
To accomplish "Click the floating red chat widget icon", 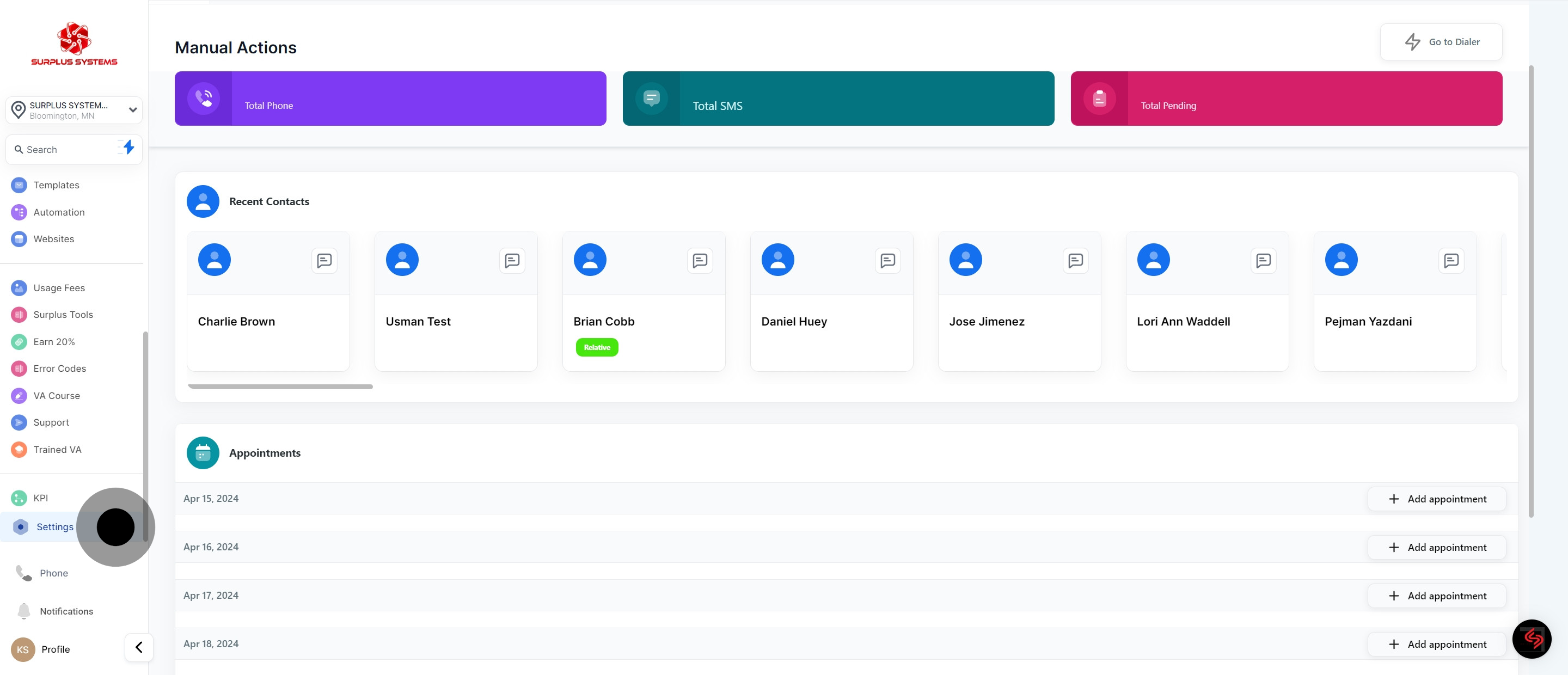I will pyautogui.click(x=1532, y=639).
